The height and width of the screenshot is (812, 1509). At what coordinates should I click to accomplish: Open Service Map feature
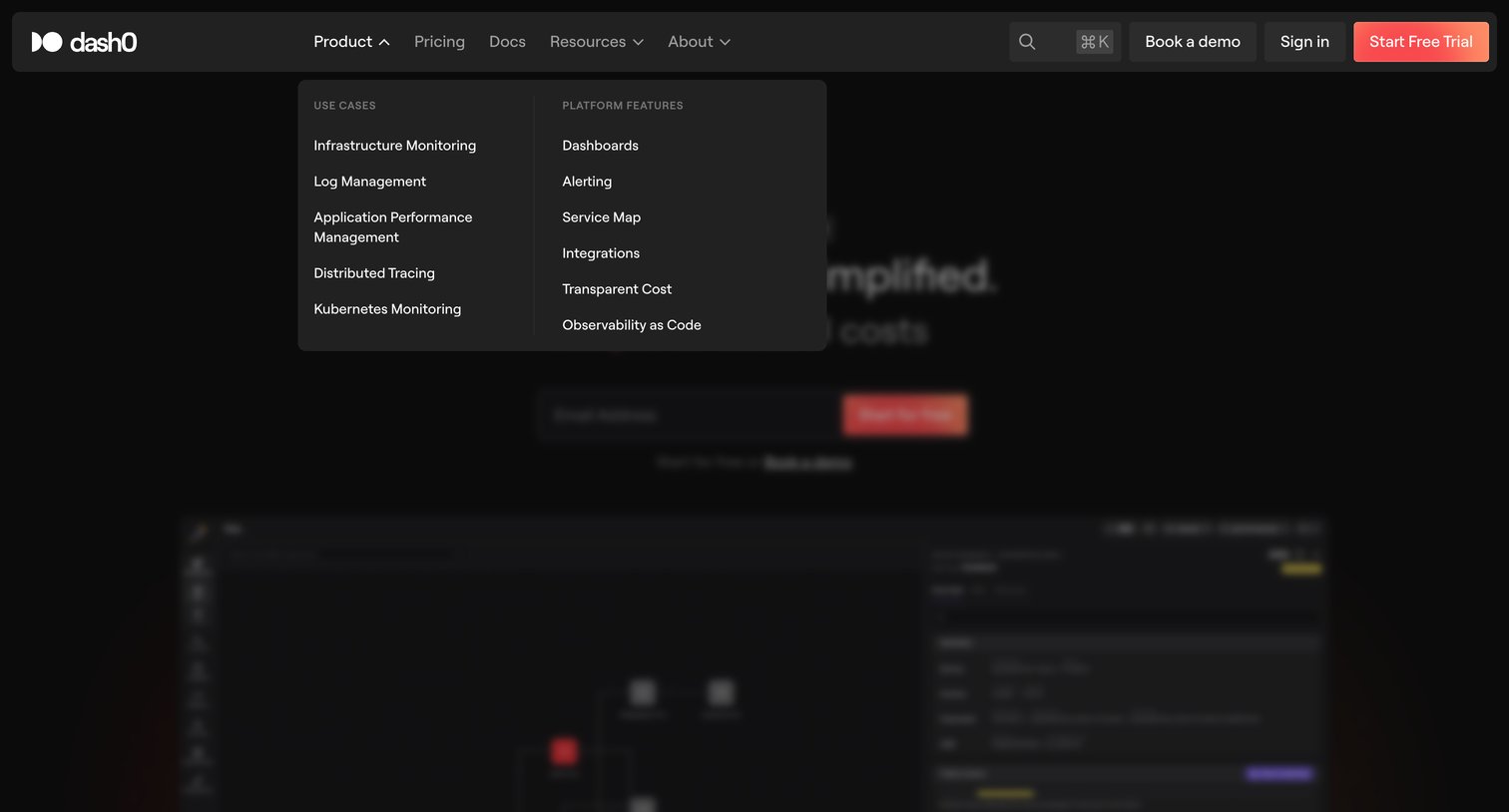(x=602, y=217)
